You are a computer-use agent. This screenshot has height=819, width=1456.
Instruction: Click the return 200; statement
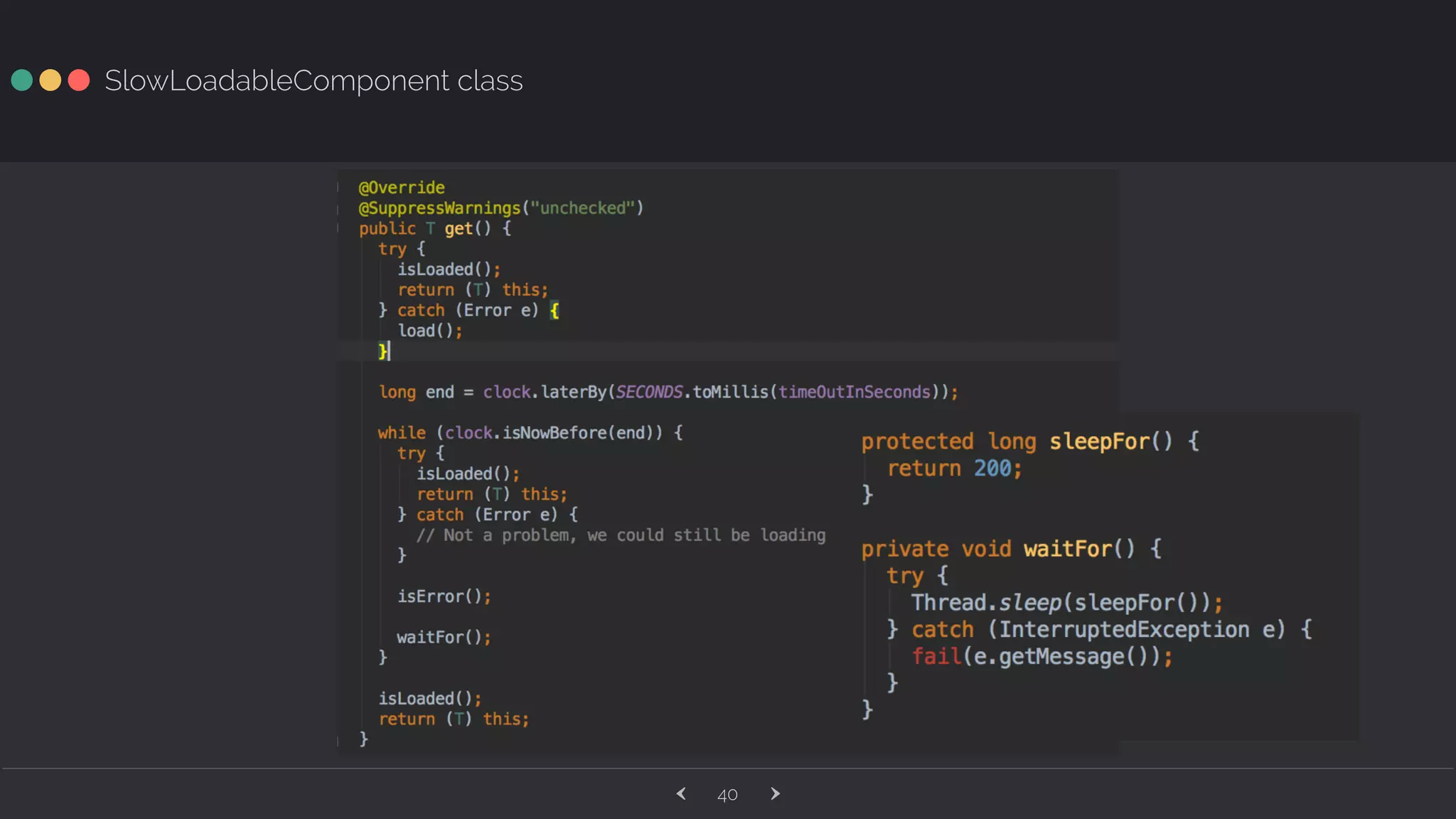tap(954, 469)
